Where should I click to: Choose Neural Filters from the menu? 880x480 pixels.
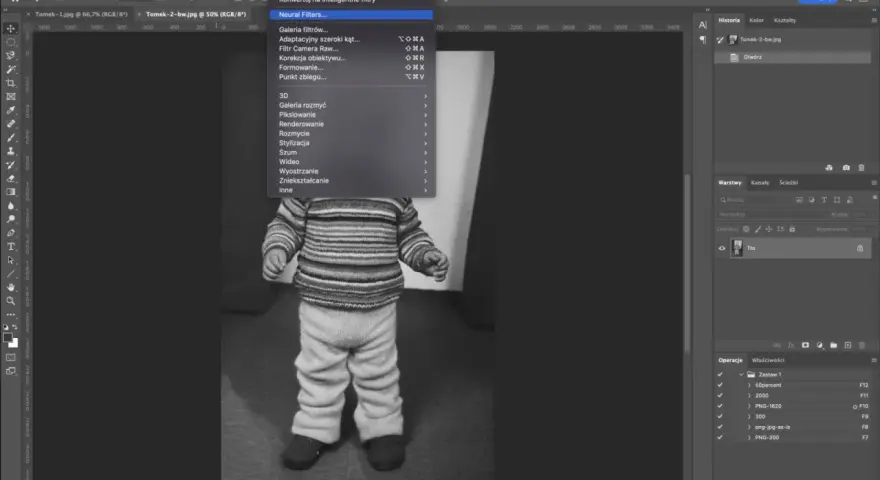351,15
